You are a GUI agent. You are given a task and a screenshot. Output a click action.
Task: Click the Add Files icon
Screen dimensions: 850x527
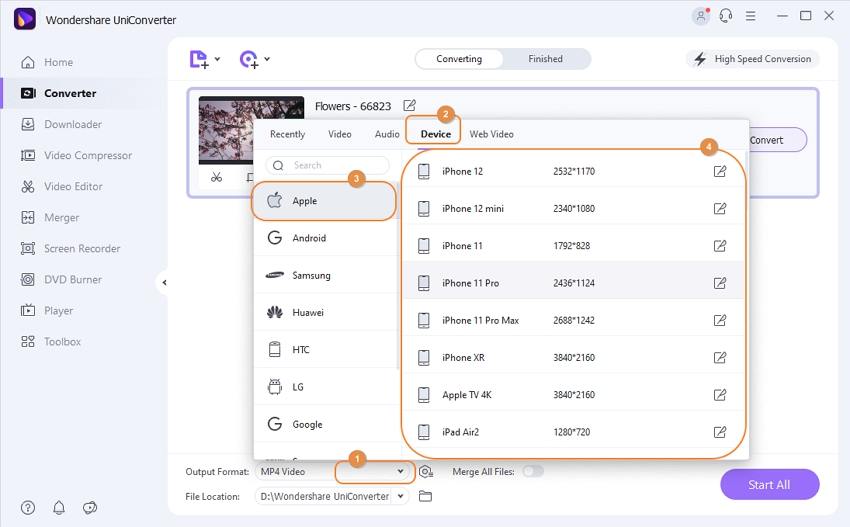pos(198,59)
